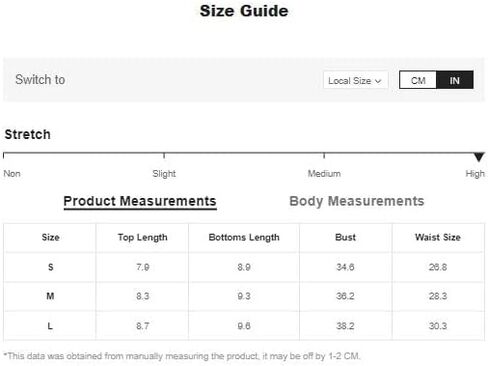Screen dimensions: 488x366
Task: Select the size L row
Action: tap(244, 326)
